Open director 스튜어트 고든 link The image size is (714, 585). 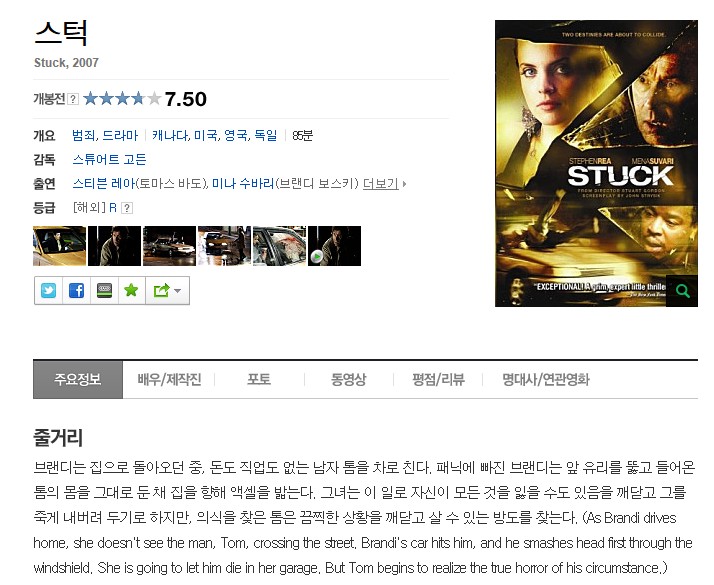(x=109, y=159)
